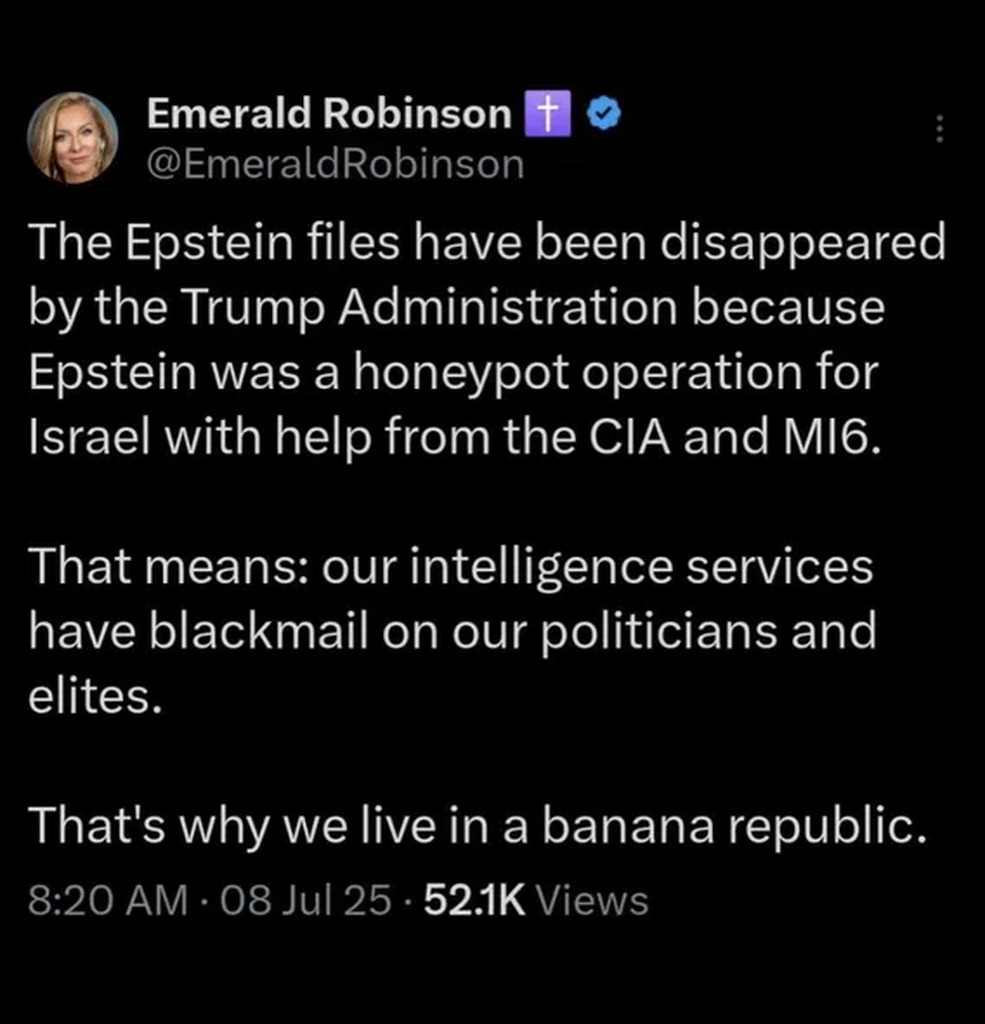The image size is (985, 1024).
Task: Click the sentence about a banana republic
Action: pos(472,825)
